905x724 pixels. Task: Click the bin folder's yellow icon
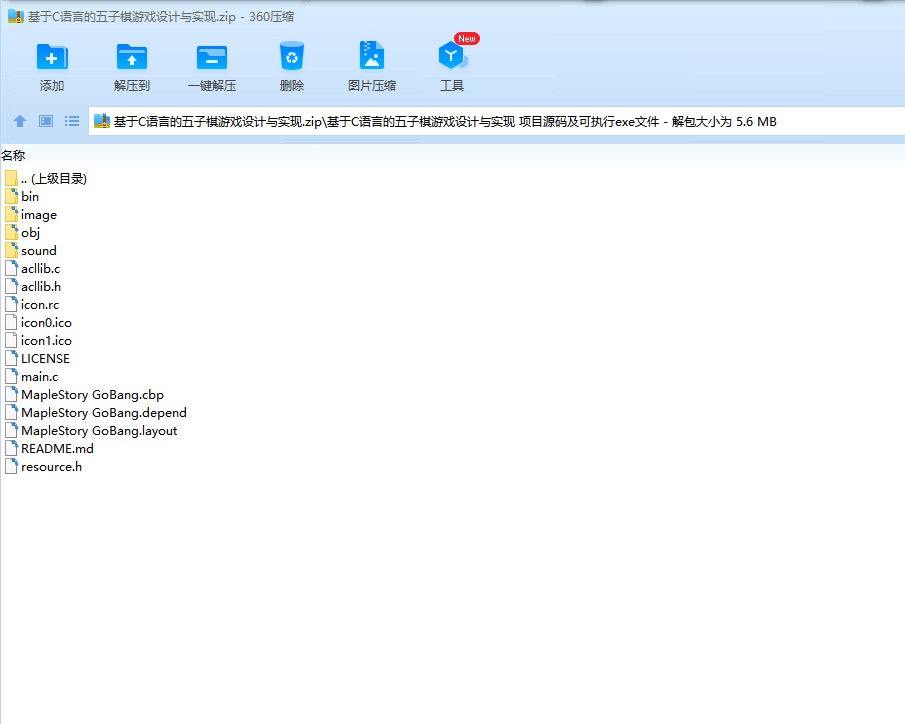pos(12,196)
